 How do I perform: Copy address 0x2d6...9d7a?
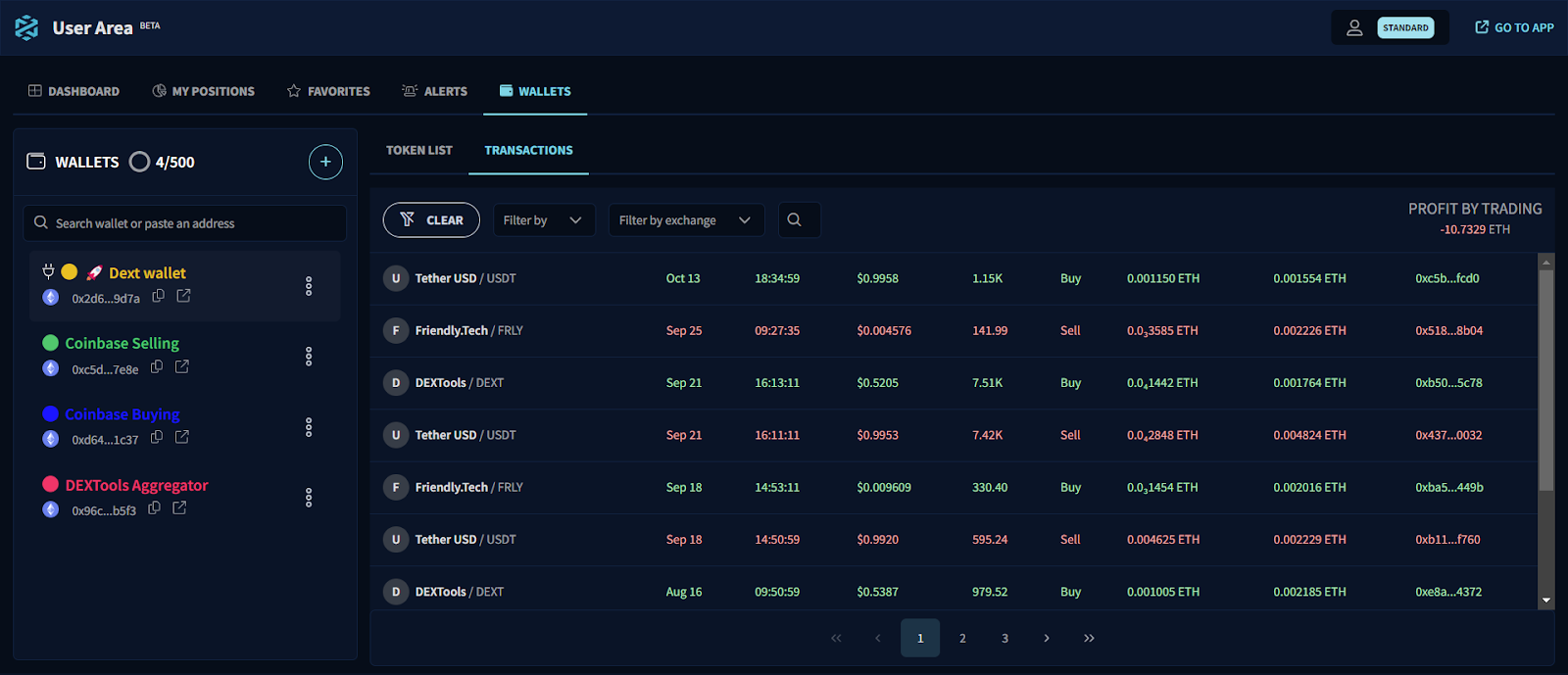(x=158, y=296)
